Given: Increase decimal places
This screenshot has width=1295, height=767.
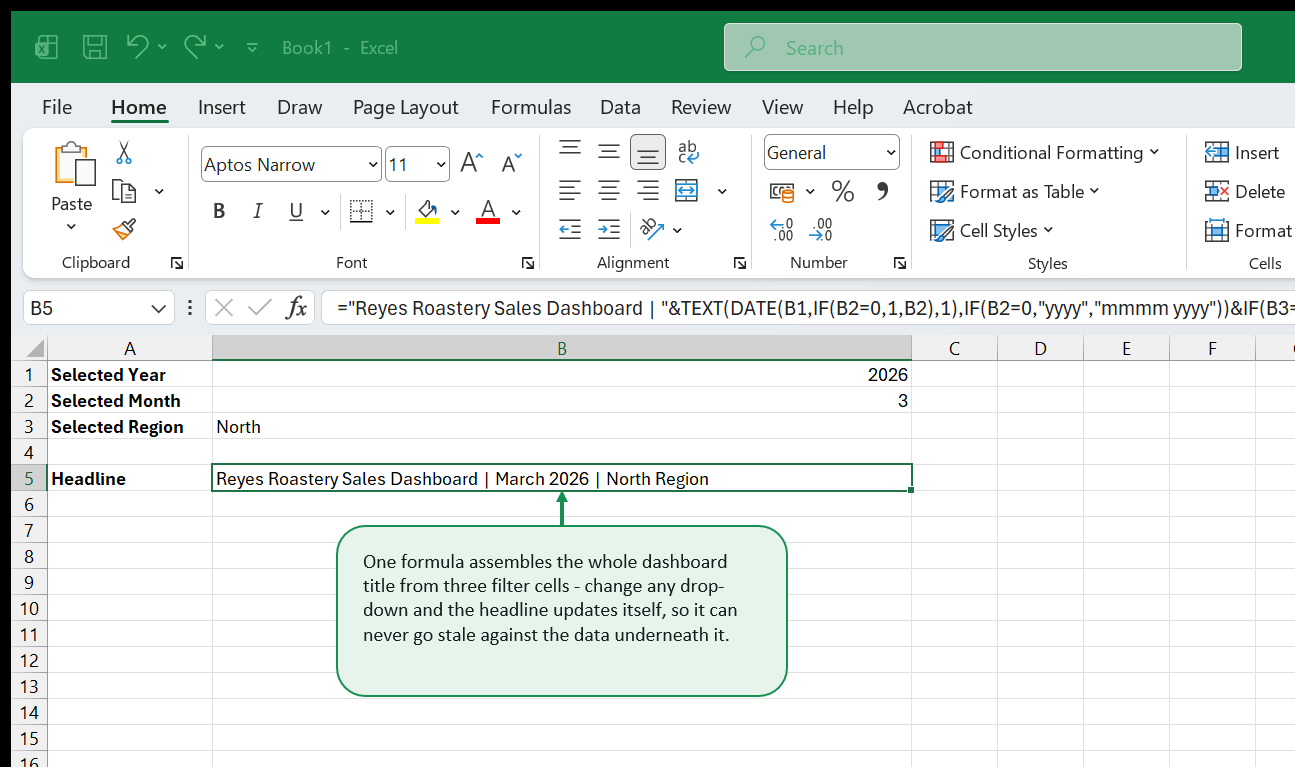Looking at the screenshot, I should [x=782, y=230].
